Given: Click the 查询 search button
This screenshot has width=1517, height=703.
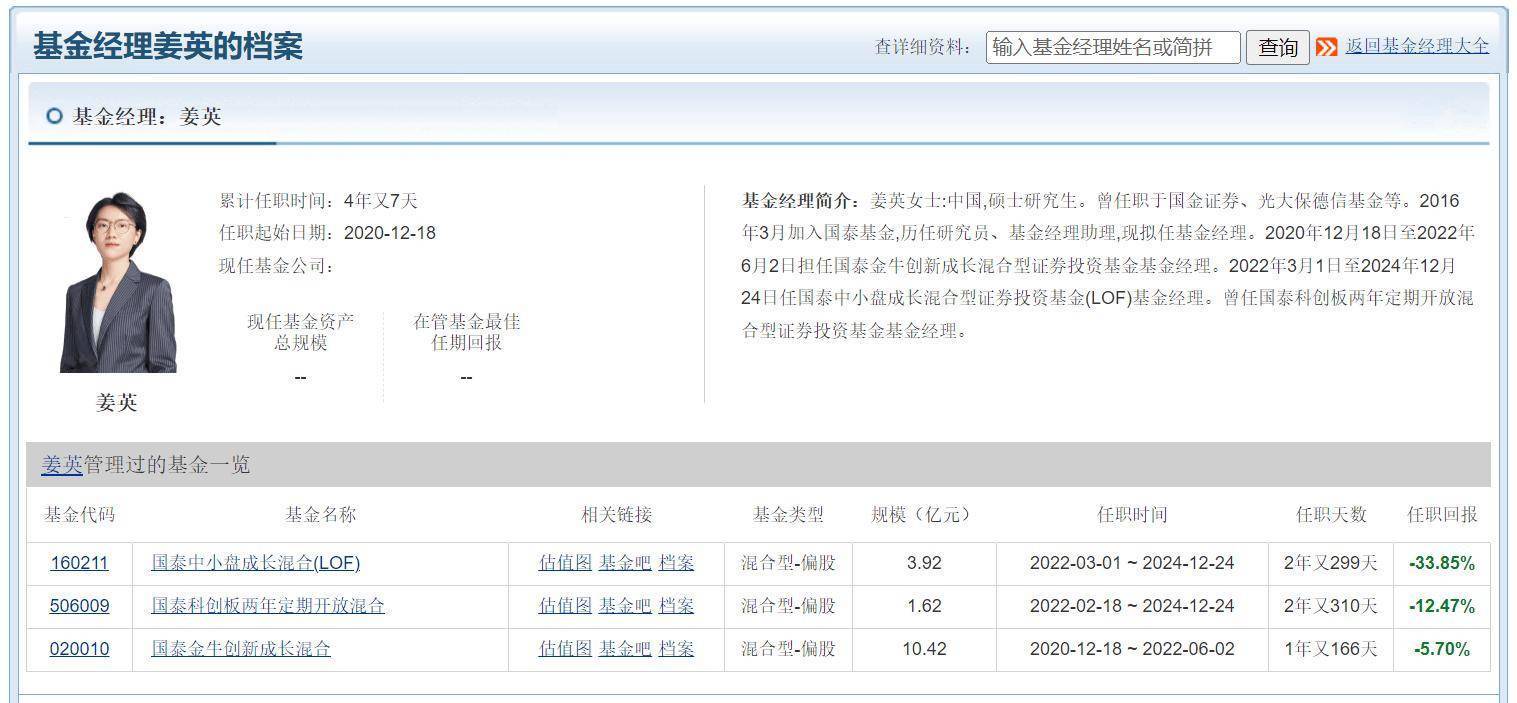Looking at the screenshot, I should click(x=1277, y=46).
